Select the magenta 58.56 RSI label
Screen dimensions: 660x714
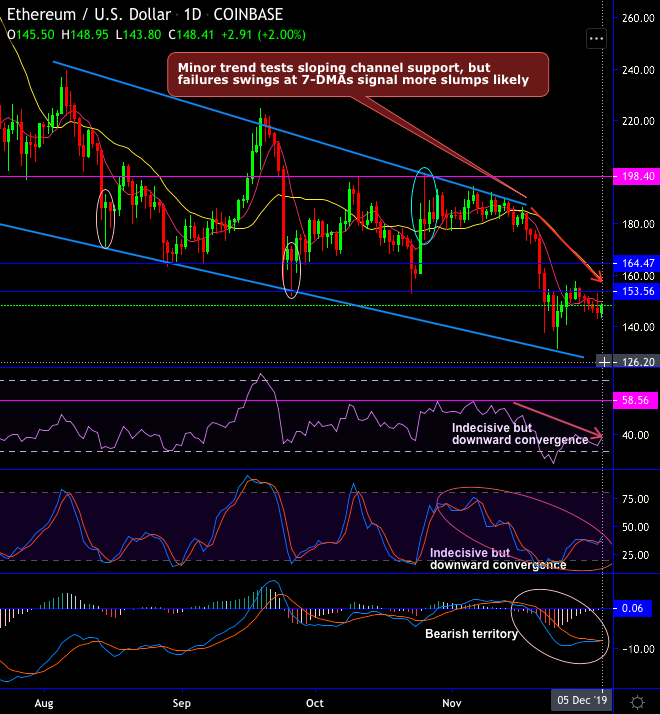pos(636,400)
